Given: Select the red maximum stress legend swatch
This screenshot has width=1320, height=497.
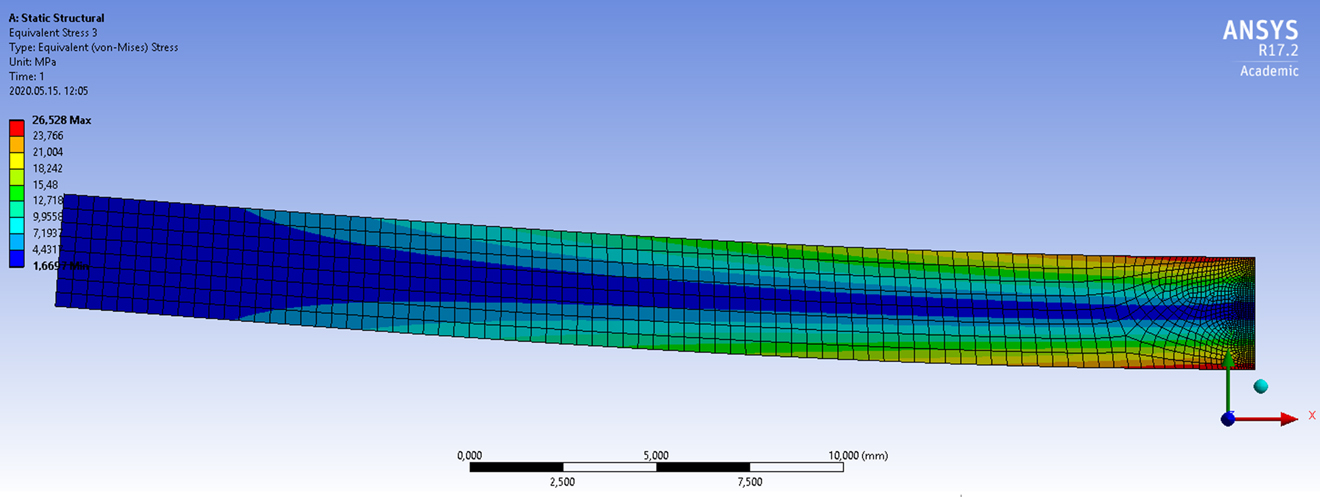Looking at the screenshot, I should [18, 127].
